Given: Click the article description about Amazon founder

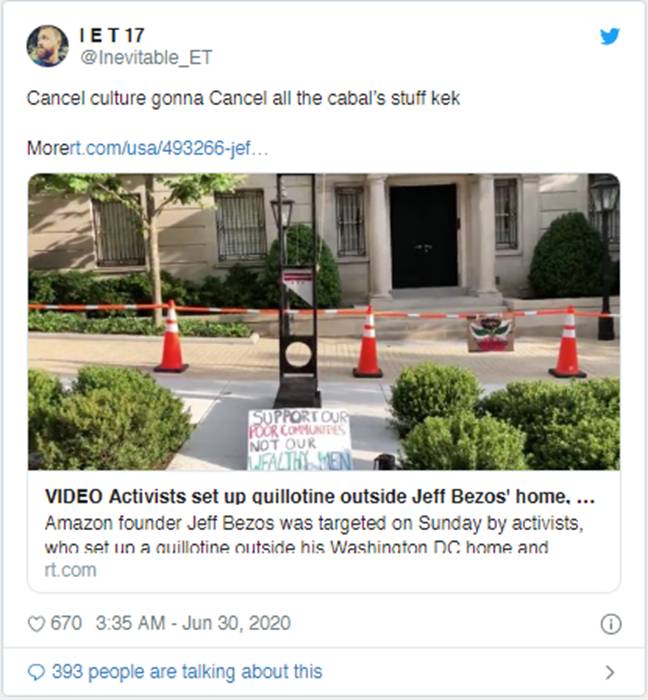Looking at the screenshot, I should [x=314, y=535].
